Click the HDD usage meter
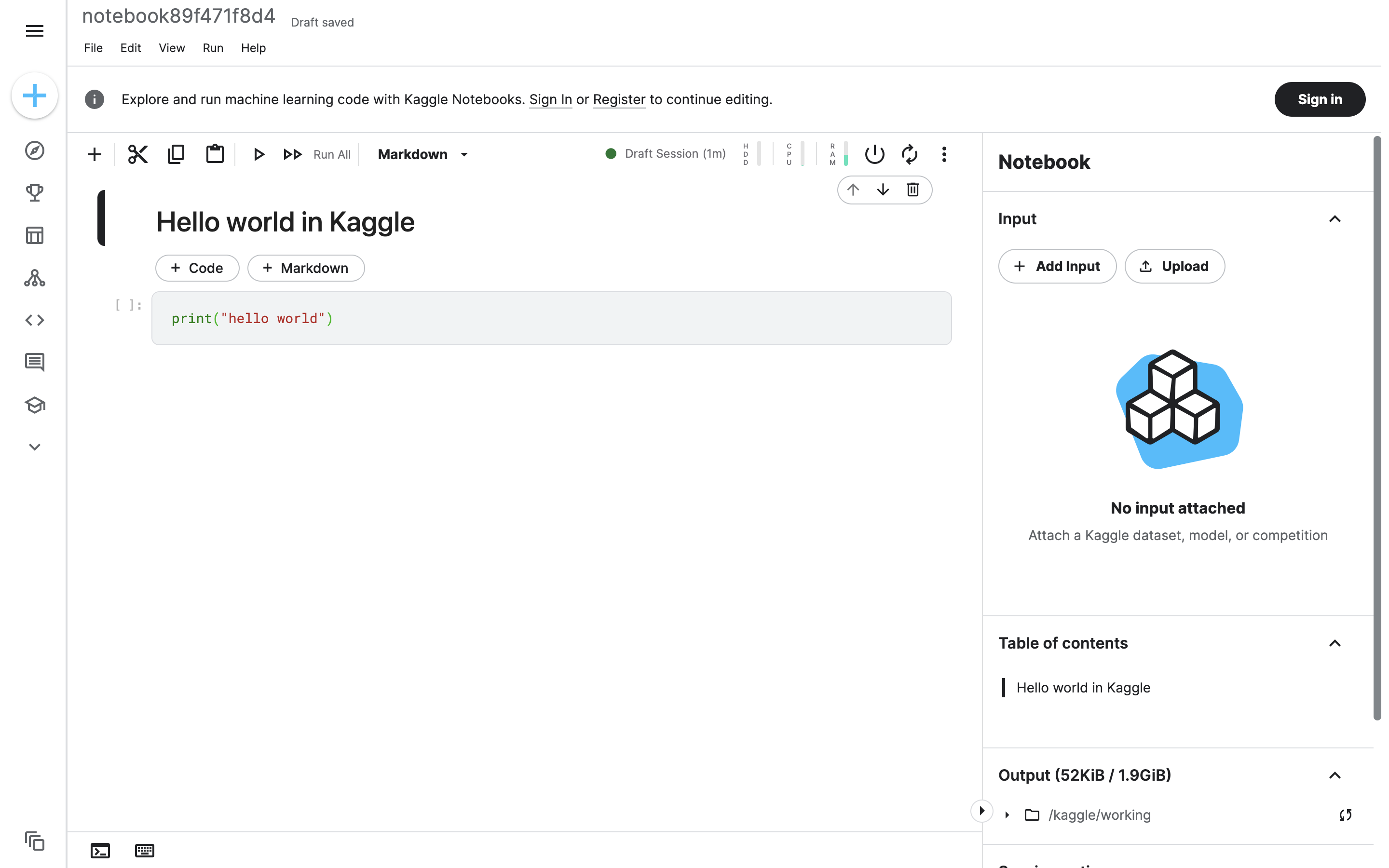The height and width of the screenshot is (868, 1389). [751, 154]
